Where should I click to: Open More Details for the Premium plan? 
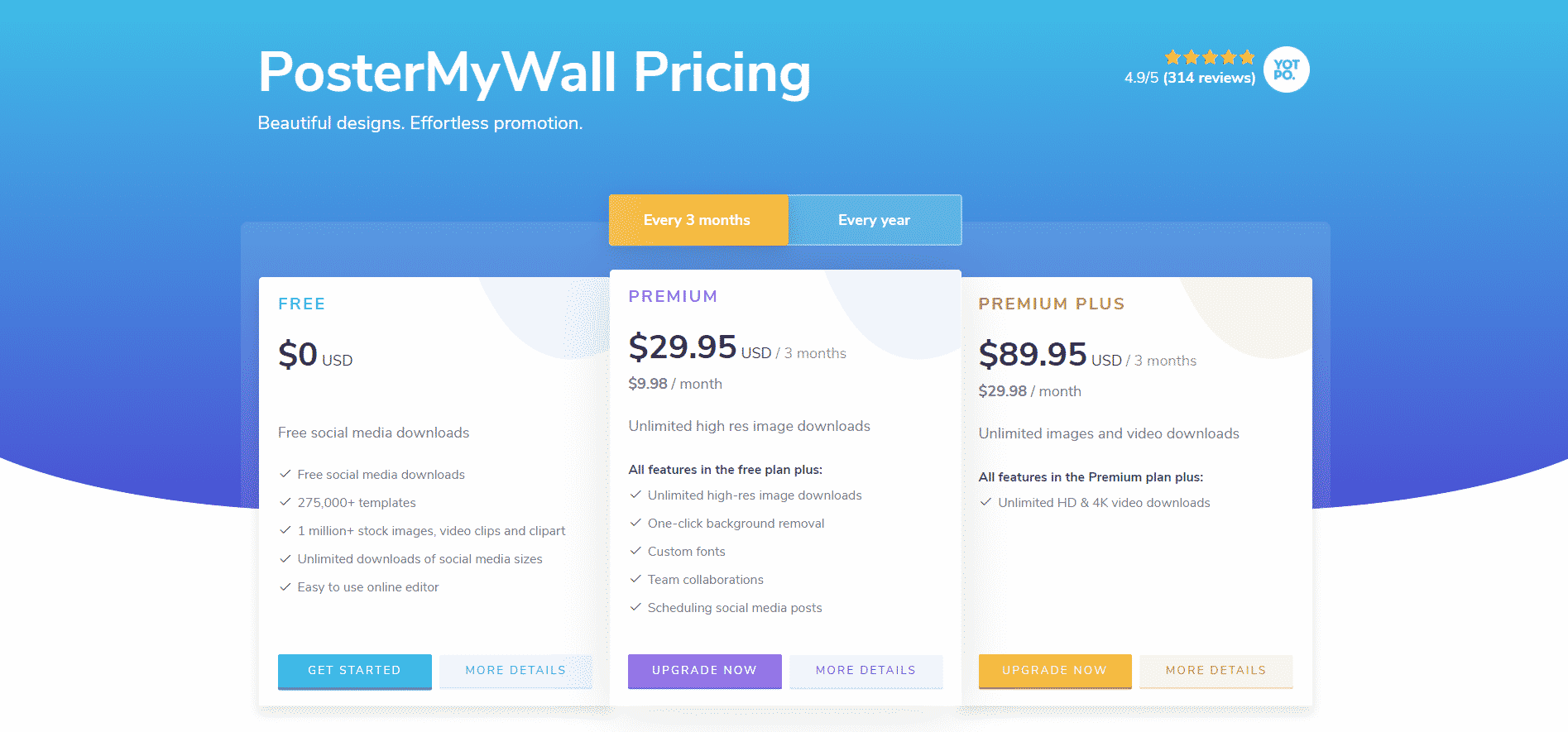866,671
